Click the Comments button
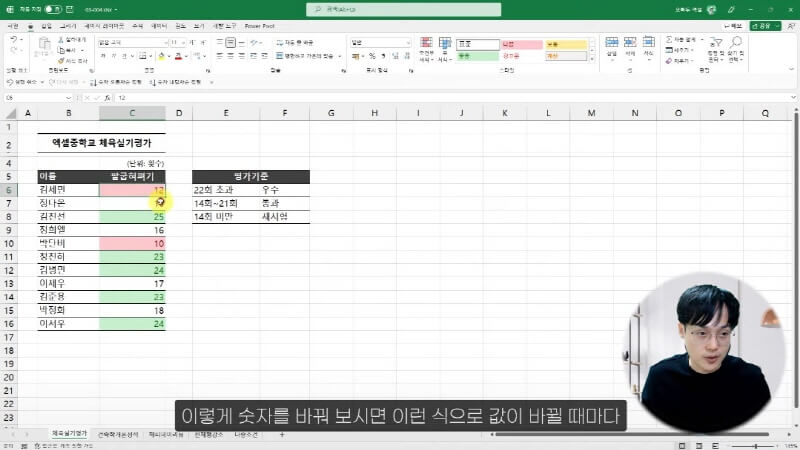 pos(733,26)
